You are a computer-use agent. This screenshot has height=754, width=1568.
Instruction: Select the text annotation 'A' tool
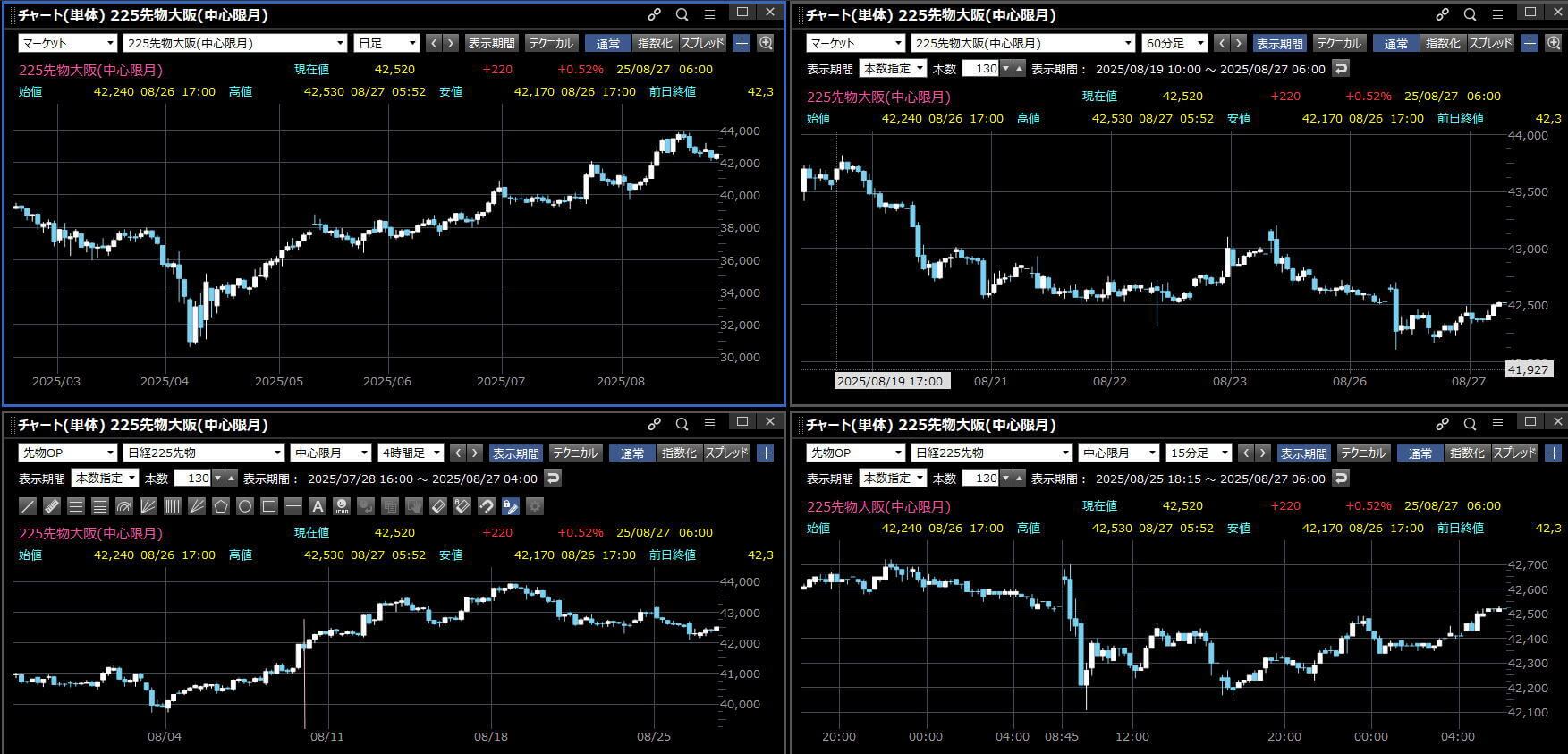tap(318, 506)
